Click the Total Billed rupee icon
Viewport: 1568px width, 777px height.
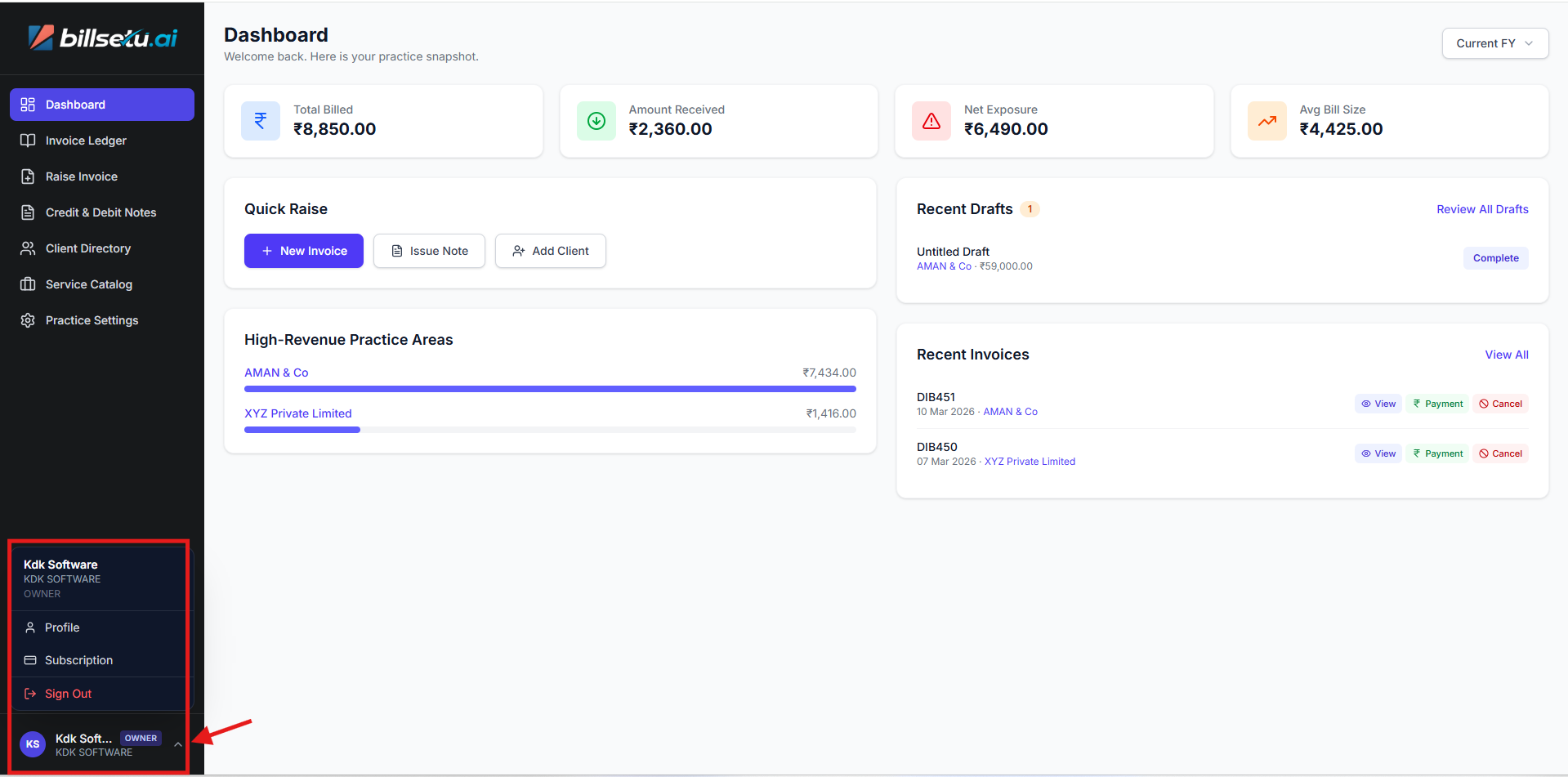point(261,121)
